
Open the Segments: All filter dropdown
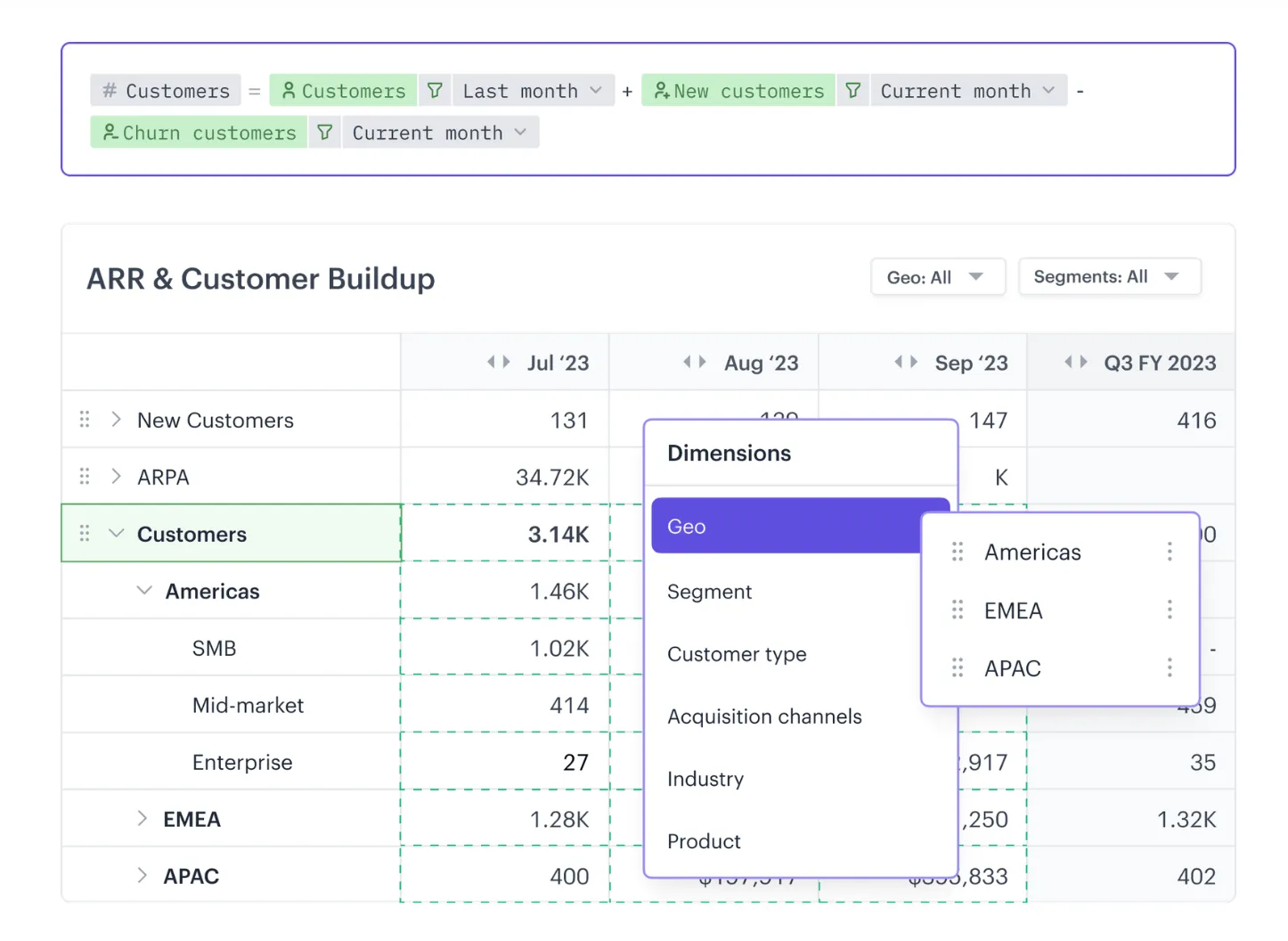1110,277
